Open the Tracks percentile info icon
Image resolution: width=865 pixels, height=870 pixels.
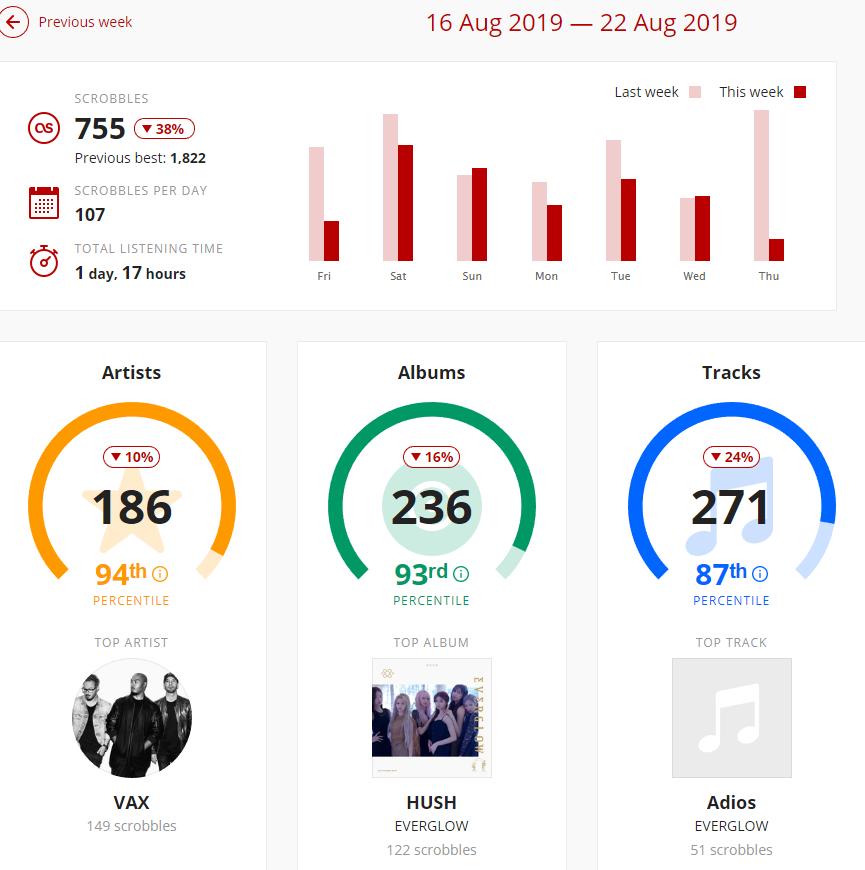click(760, 574)
